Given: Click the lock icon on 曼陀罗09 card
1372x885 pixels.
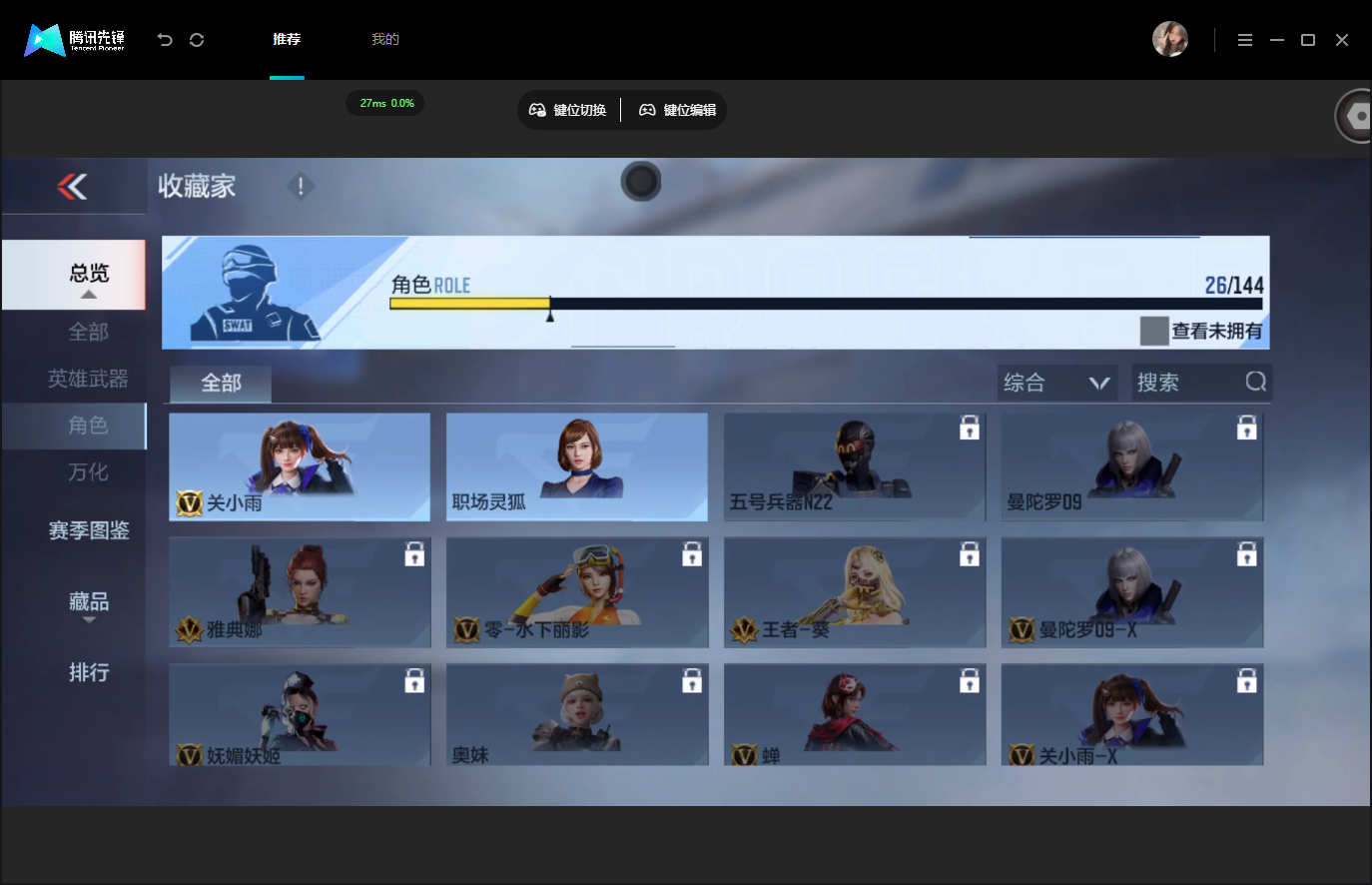Looking at the screenshot, I should (1247, 428).
